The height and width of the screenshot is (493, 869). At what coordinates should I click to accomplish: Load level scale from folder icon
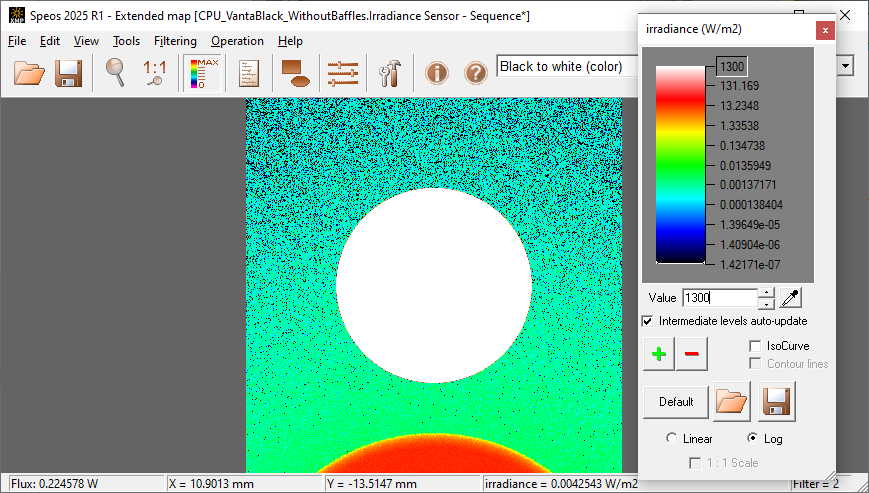(x=732, y=401)
